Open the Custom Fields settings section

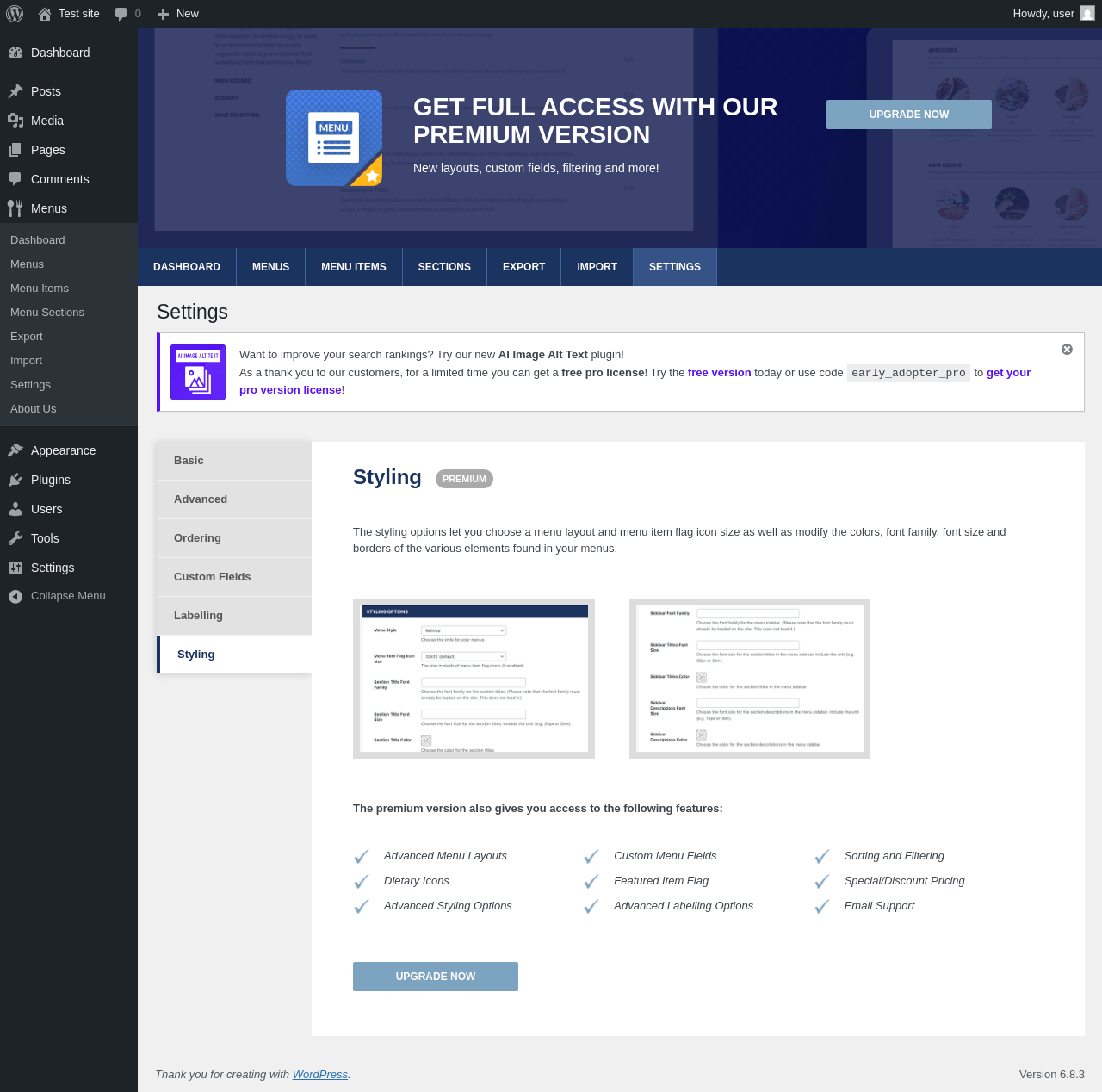(x=234, y=577)
